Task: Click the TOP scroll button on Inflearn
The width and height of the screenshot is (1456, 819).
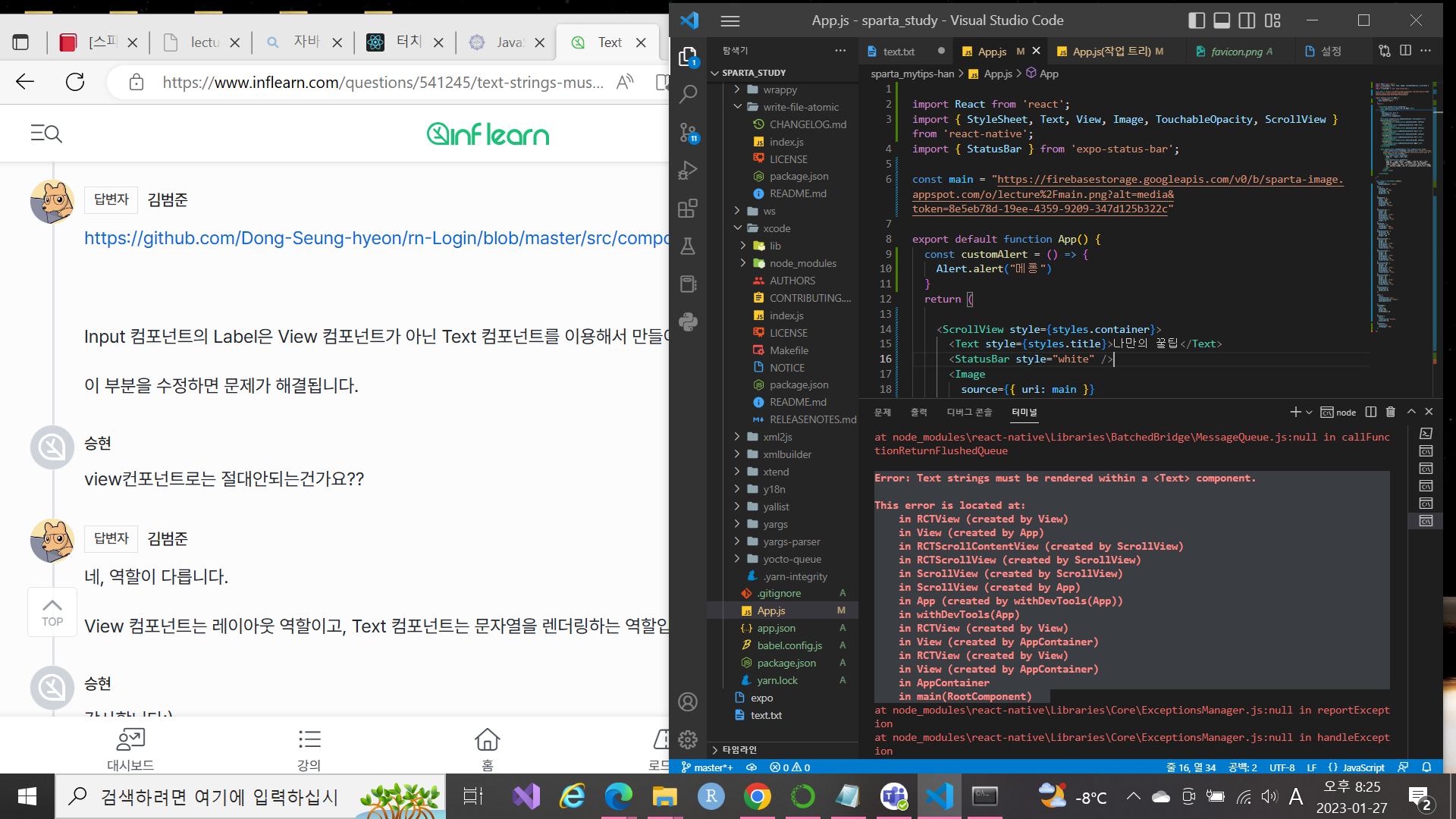Action: (x=52, y=612)
